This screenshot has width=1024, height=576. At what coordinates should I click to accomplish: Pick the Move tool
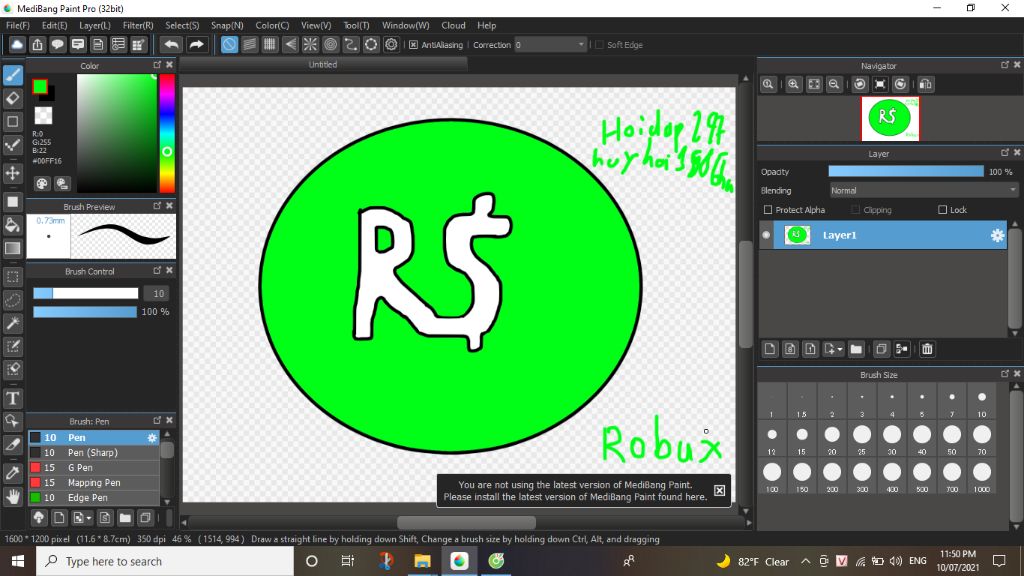[x=12, y=173]
